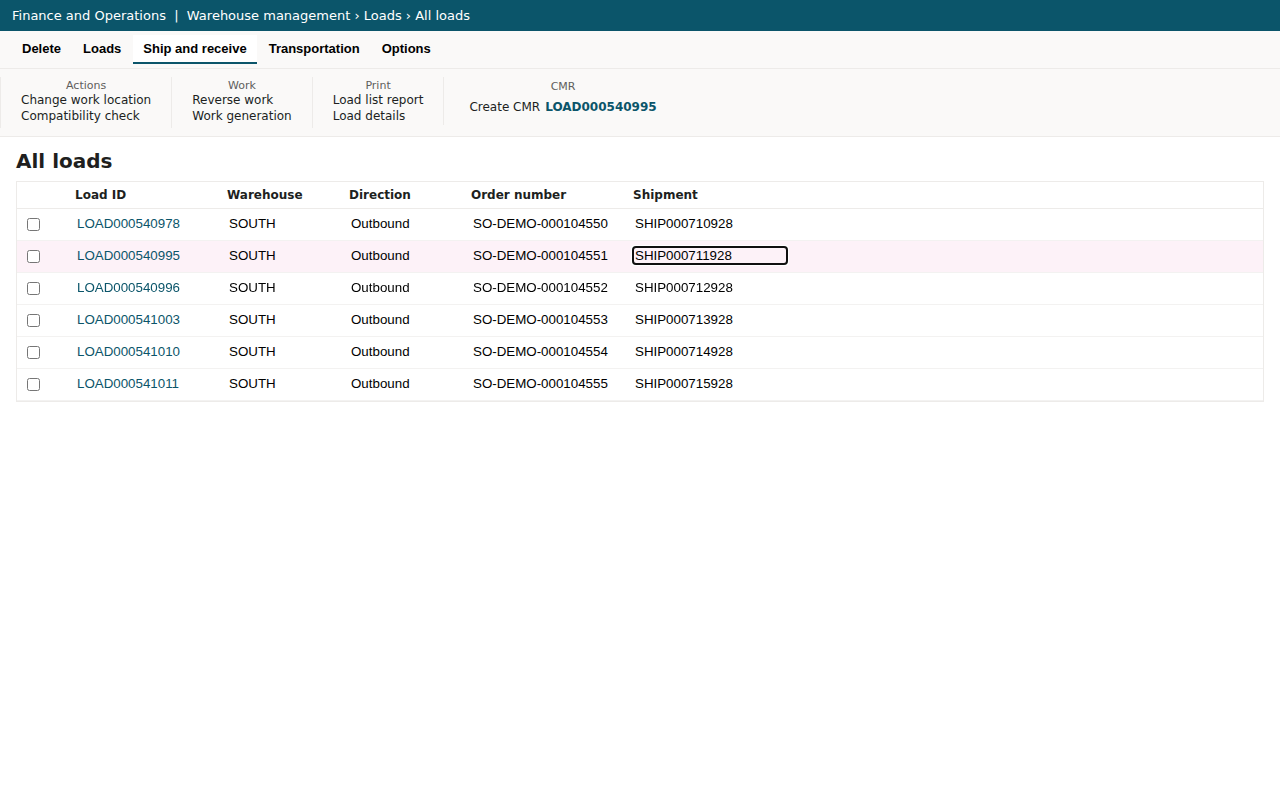Screen dimensions: 1280x800
Task: Open load LOAD000540995 link in the table
Action: tap(128, 256)
